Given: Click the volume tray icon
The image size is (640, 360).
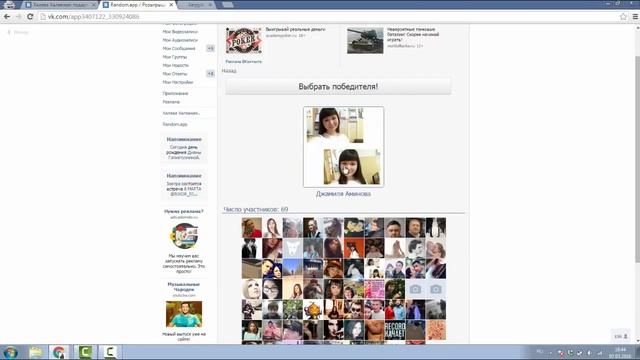Looking at the screenshot, I should [x=589, y=353].
